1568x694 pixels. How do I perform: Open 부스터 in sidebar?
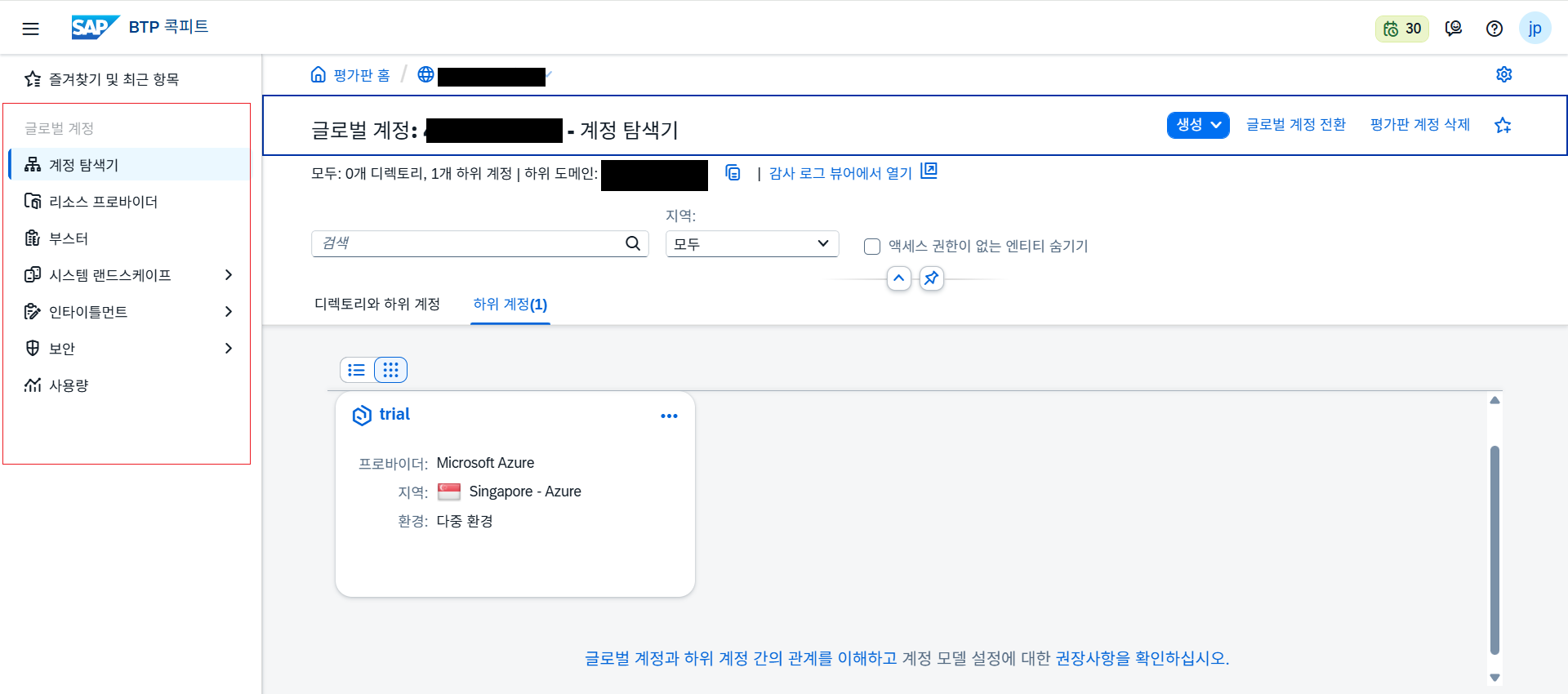(x=129, y=238)
